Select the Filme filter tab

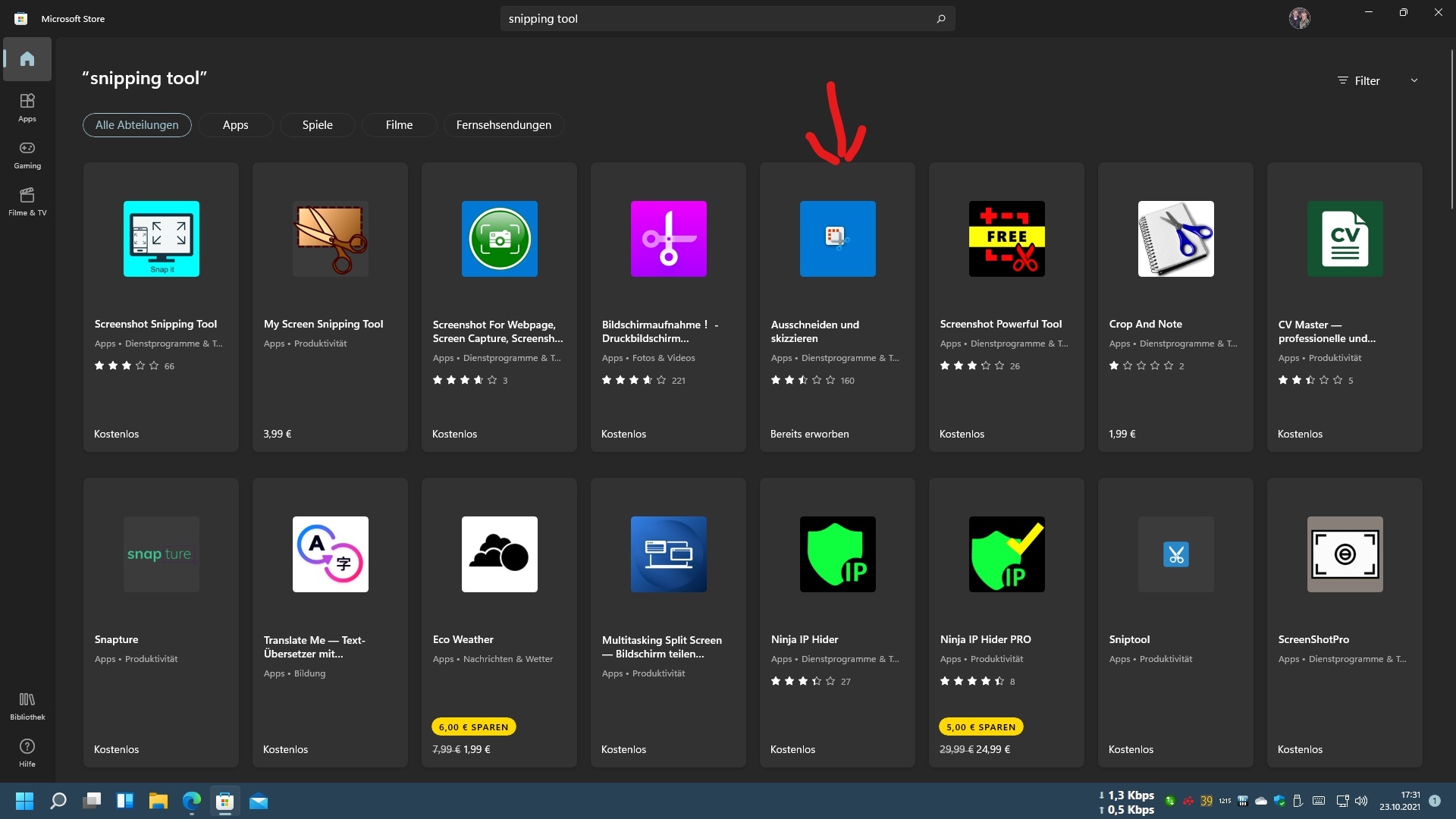pos(399,125)
